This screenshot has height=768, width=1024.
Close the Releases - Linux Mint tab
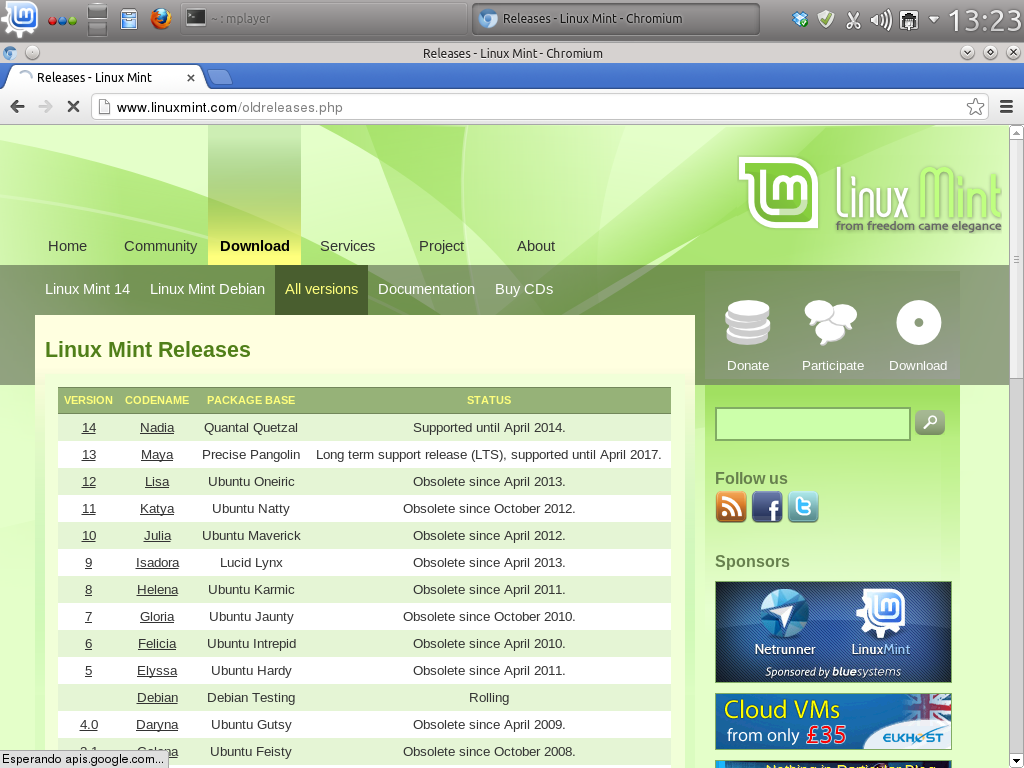191,78
